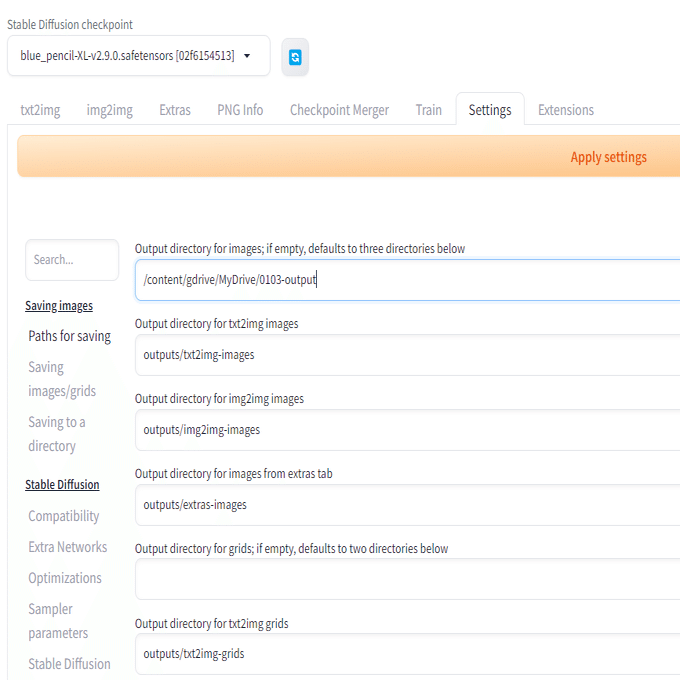Open the Optimizations settings section

(65, 578)
